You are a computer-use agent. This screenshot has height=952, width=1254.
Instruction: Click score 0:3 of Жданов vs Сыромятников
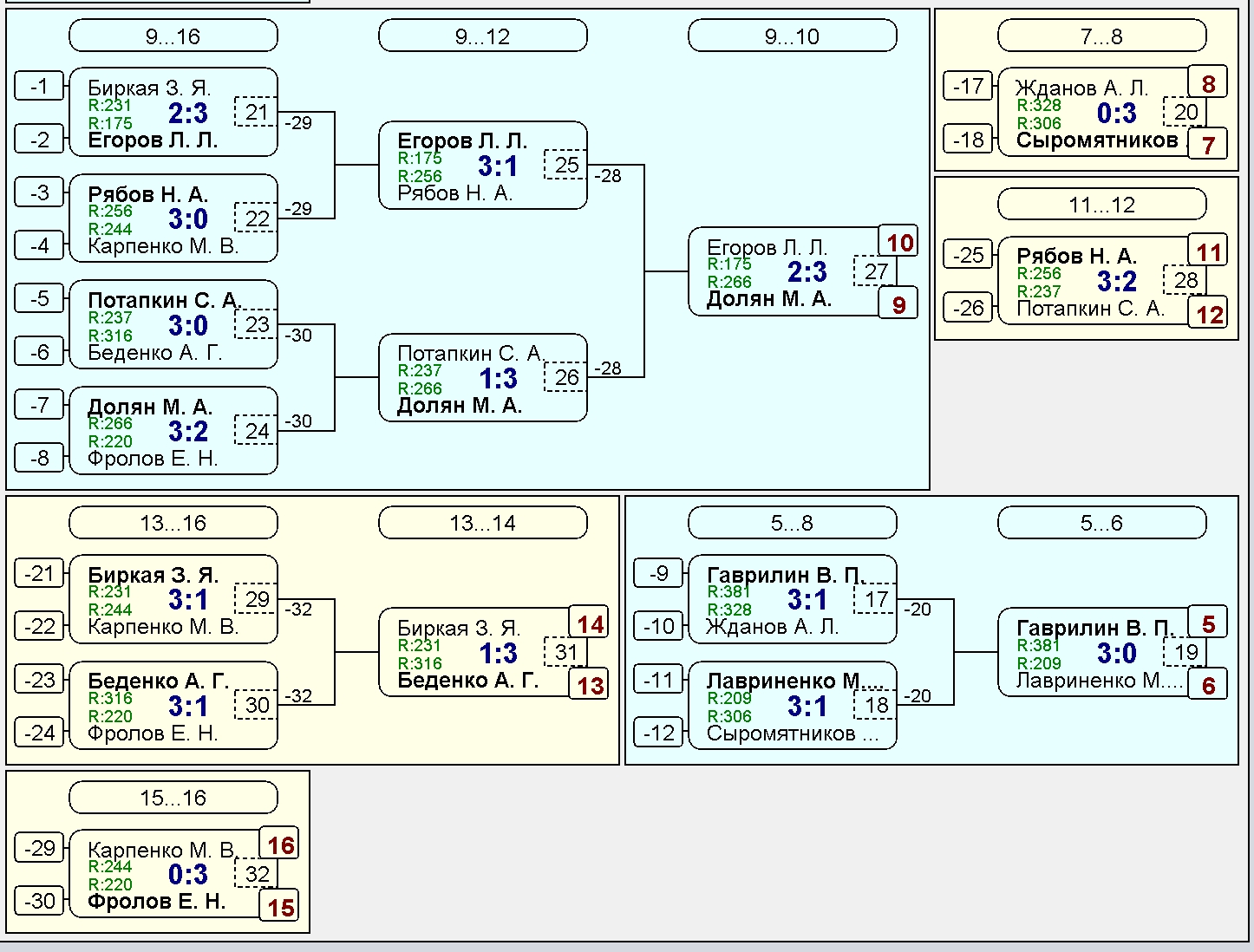(x=1117, y=113)
